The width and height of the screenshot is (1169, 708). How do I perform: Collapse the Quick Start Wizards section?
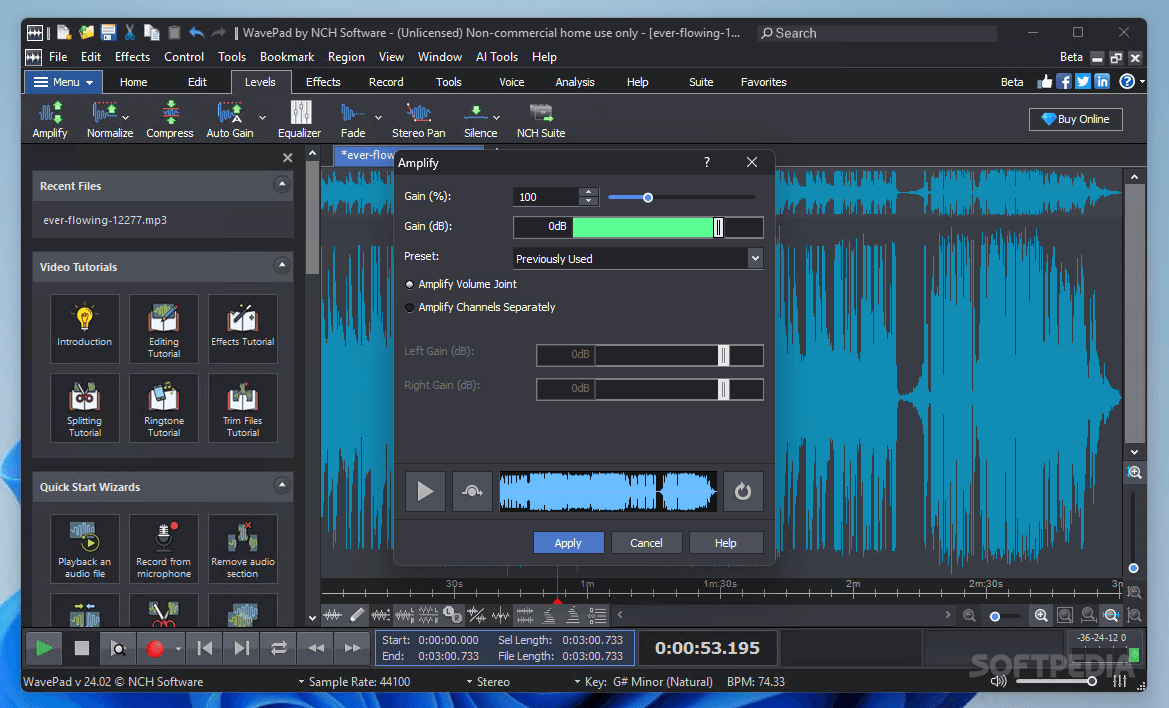pyautogui.click(x=282, y=485)
